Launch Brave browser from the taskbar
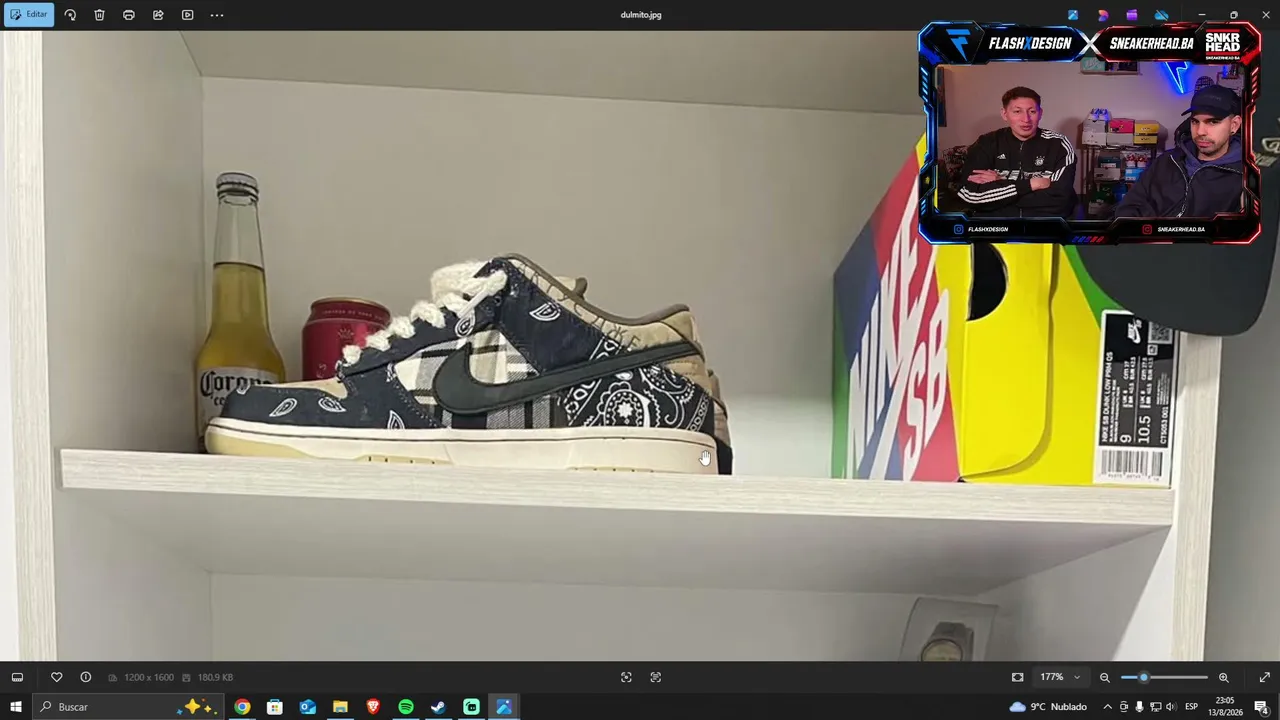Image resolution: width=1280 pixels, height=720 pixels. (373, 707)
